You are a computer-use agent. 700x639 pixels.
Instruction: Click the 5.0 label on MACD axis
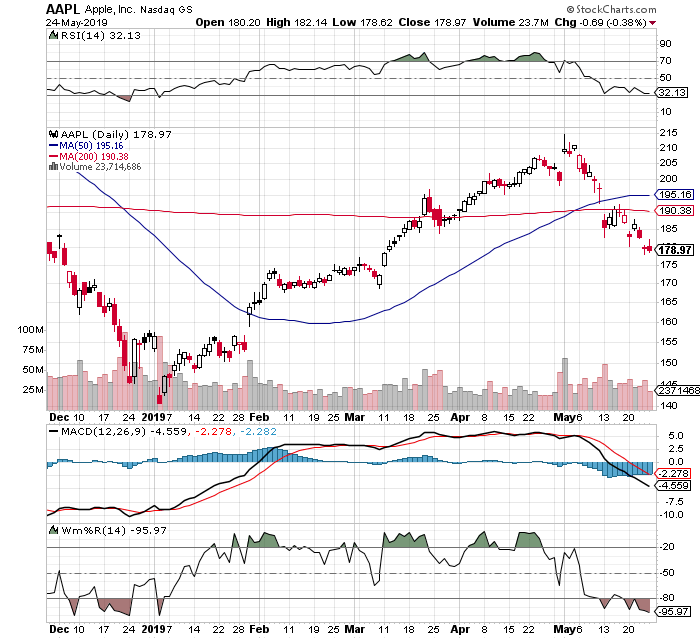[676, 435]
